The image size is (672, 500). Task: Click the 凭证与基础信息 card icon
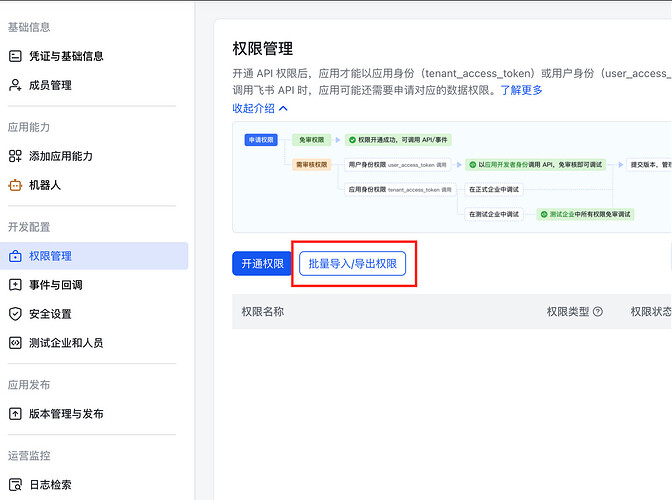tap(15, 56)
